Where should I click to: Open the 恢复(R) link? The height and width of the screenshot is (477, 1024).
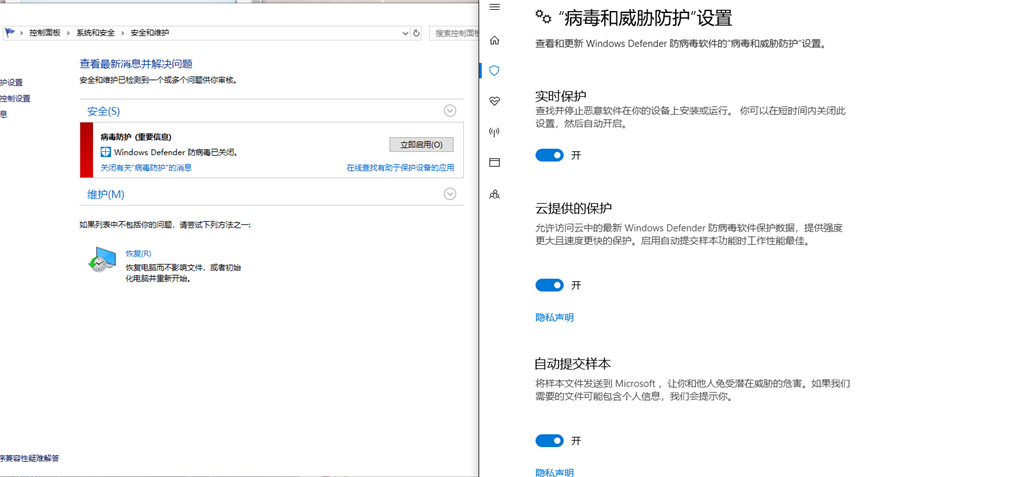pos(138,254)
